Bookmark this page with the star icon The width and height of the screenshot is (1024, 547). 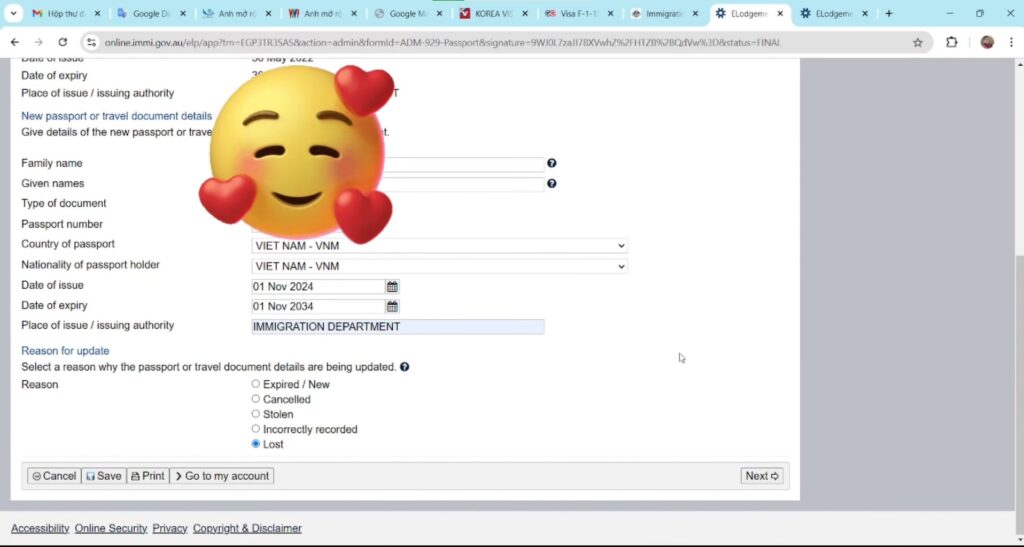pos(917,42)
